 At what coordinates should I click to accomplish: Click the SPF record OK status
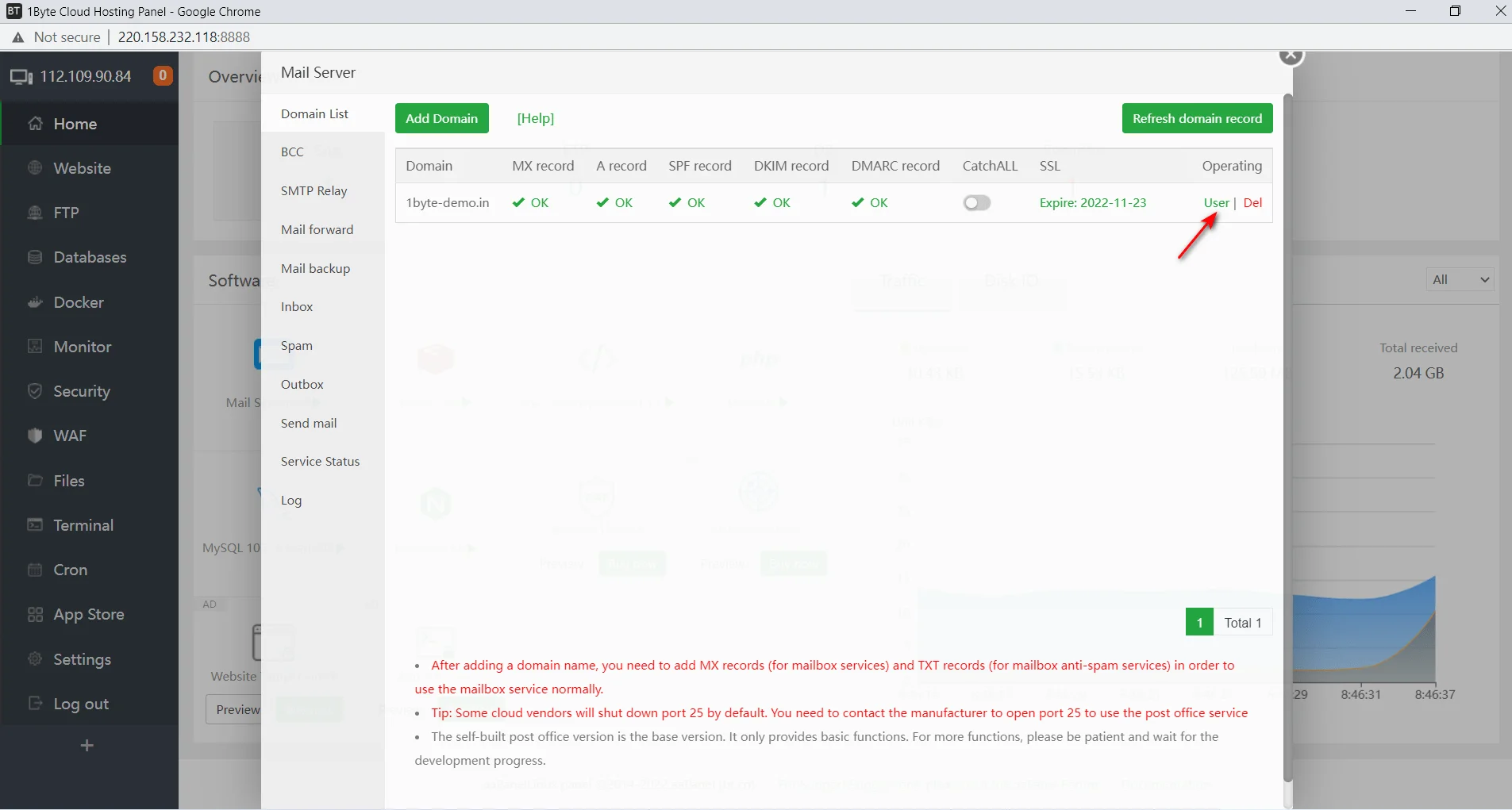[x=687, y=203]
